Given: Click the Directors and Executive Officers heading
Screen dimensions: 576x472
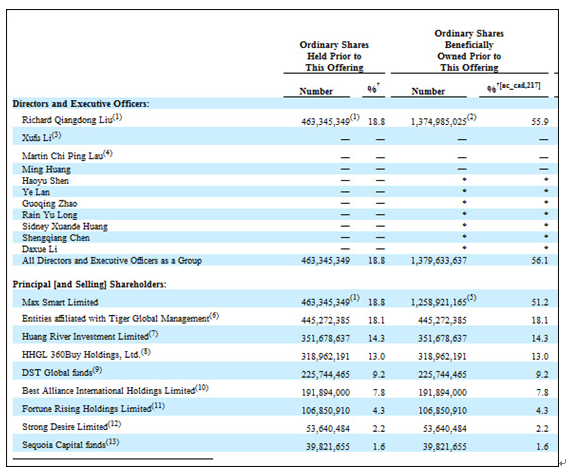Looking at the screenshot, I should (81, 104).
